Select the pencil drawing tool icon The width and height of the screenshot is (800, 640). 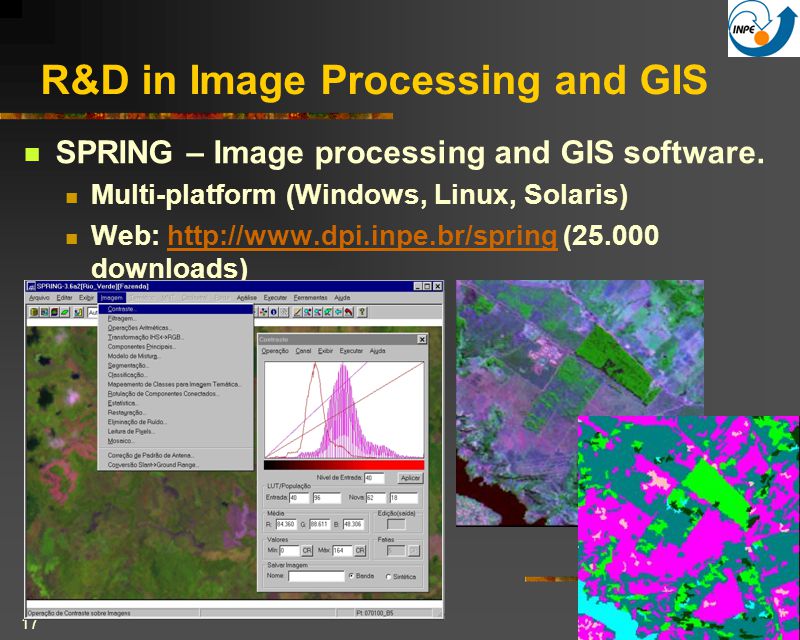pos(298,312)
